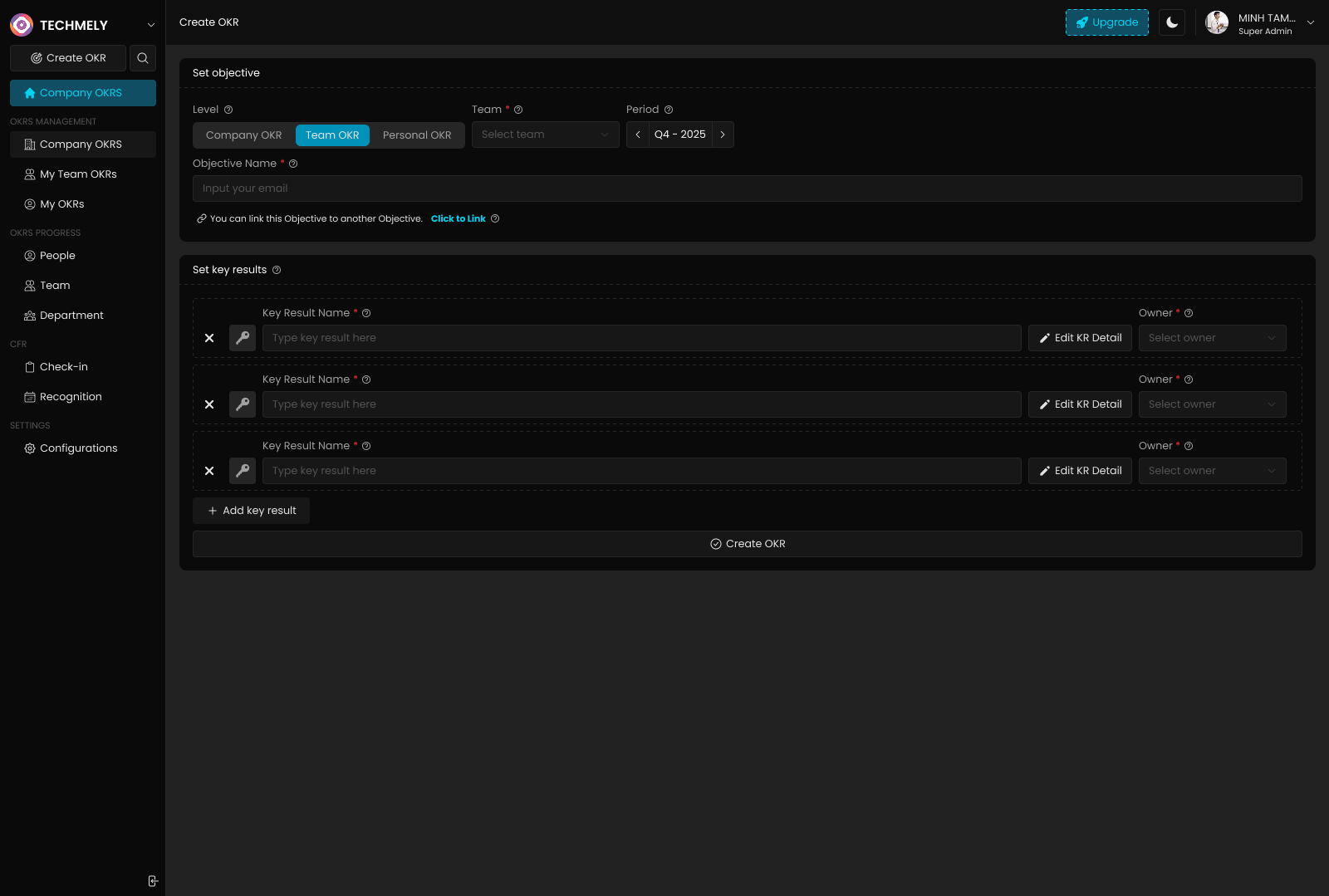This screenshot has width=1329, height=896.
Task: Remove the first key result row
Action: pos(209,338)
